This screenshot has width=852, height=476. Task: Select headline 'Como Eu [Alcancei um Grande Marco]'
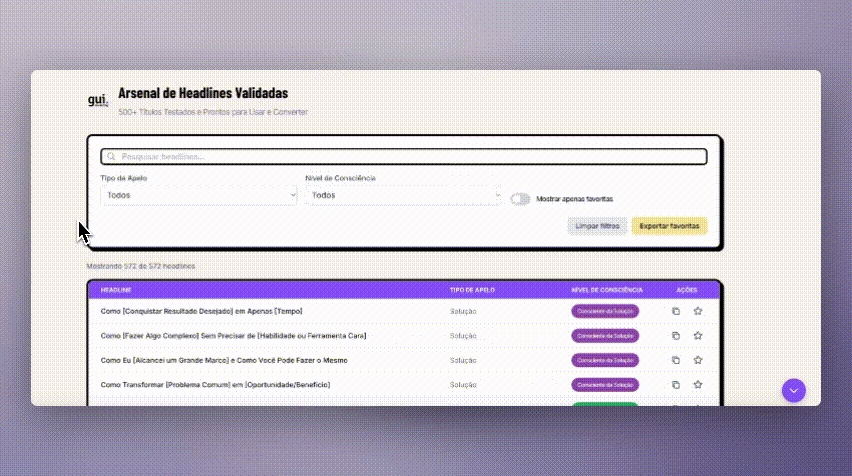click(224, 360)
